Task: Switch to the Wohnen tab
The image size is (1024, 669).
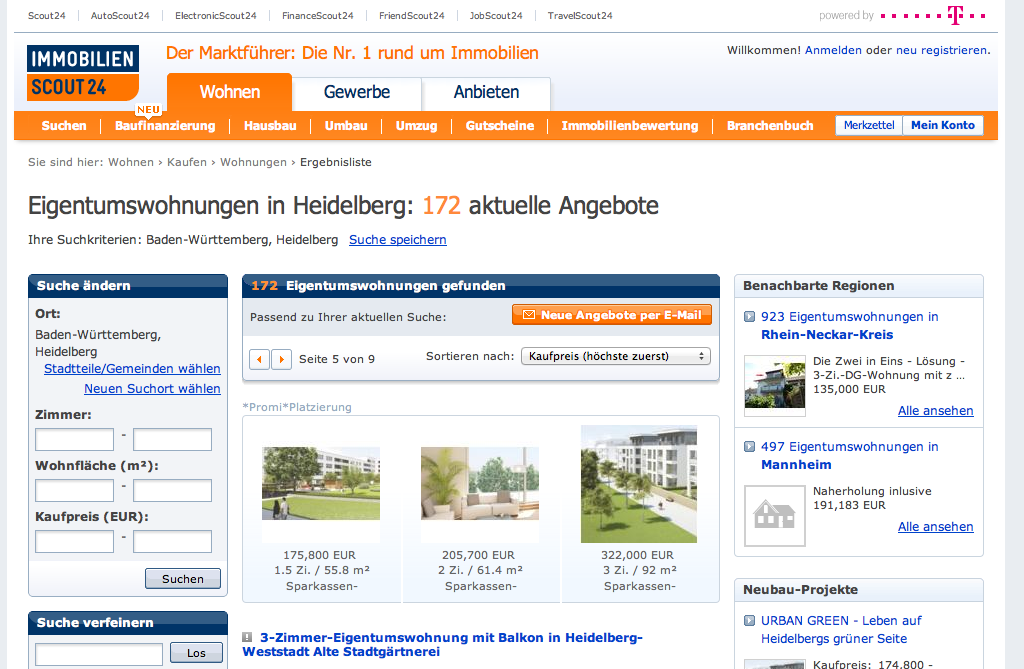Action: click(229, 92)
